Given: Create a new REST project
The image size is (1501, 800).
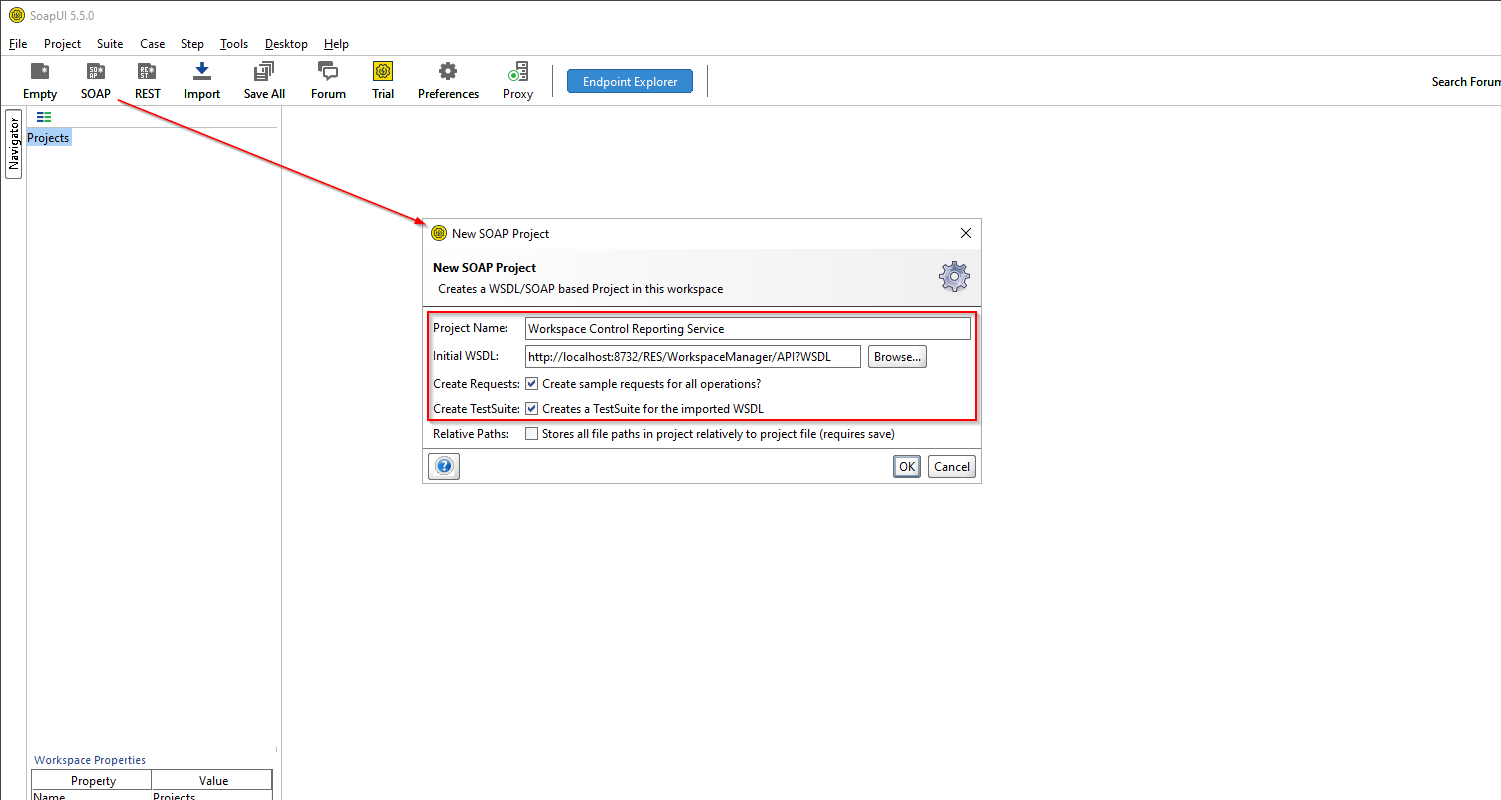Looking at the screenshot, I should [147, 80].
